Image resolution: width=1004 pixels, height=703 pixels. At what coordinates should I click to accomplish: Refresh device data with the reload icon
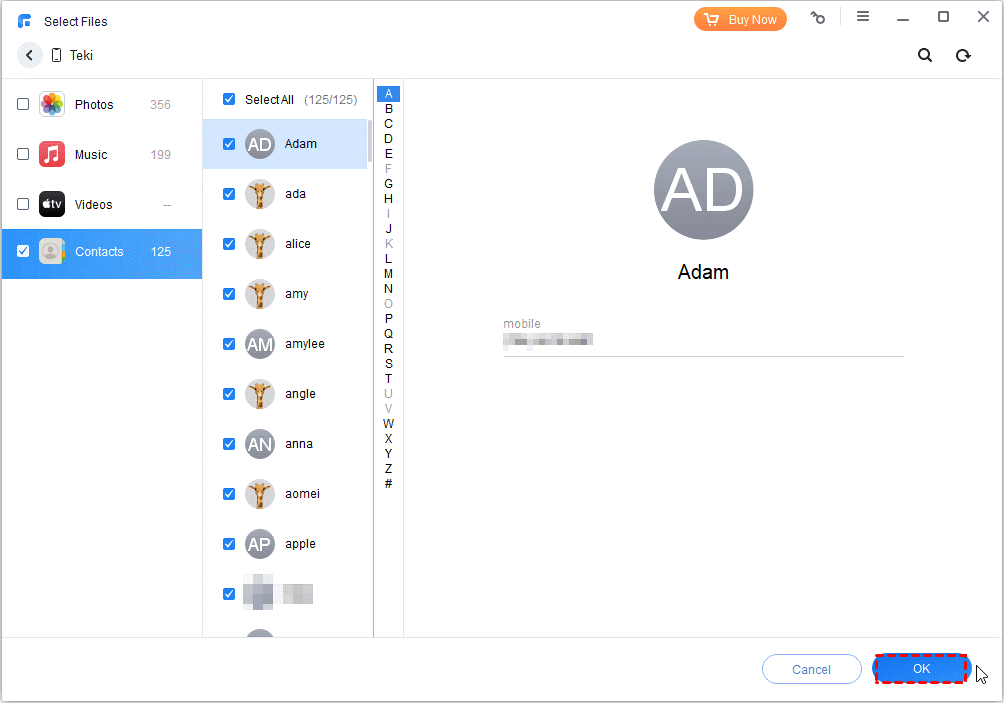click(x=962, y=55)
